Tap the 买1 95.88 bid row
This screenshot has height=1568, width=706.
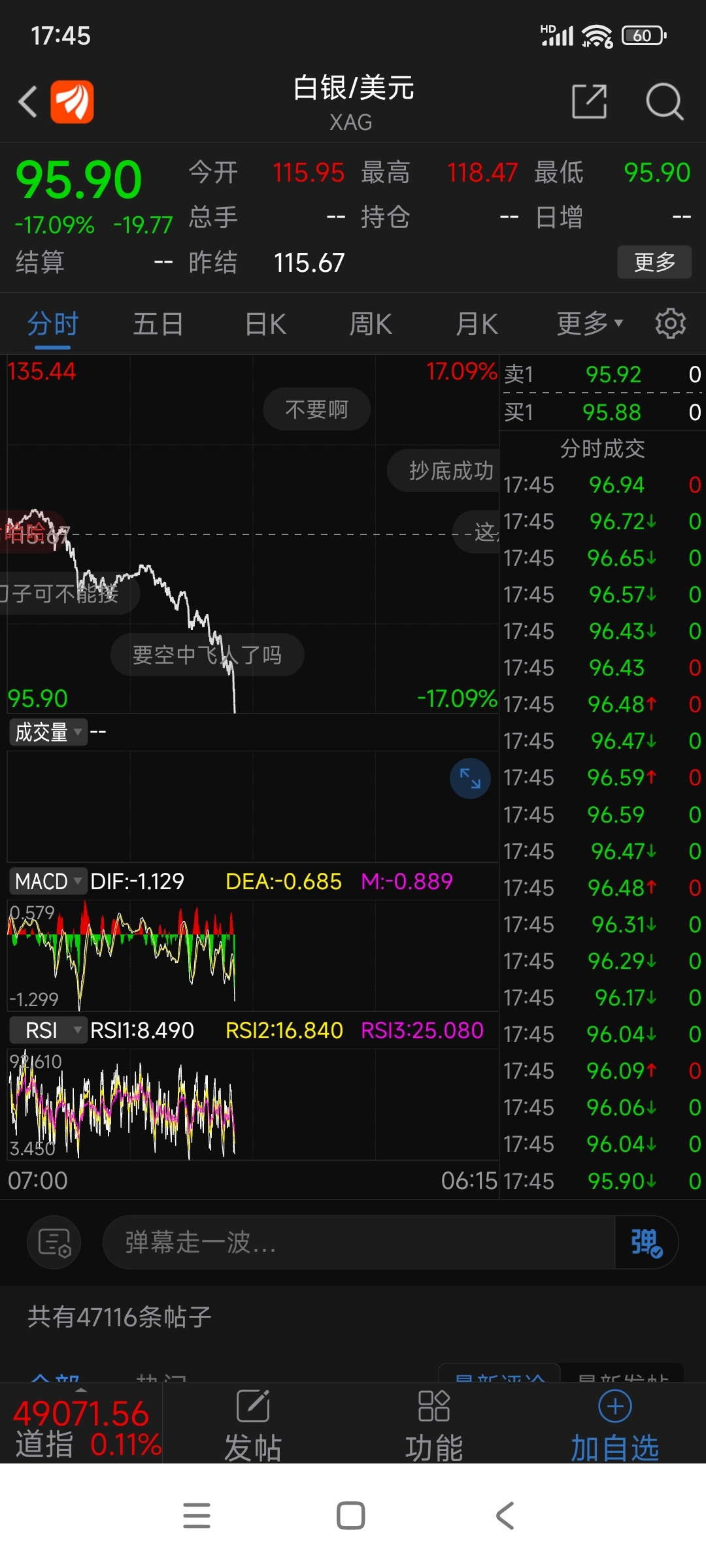tap(602, 412)
